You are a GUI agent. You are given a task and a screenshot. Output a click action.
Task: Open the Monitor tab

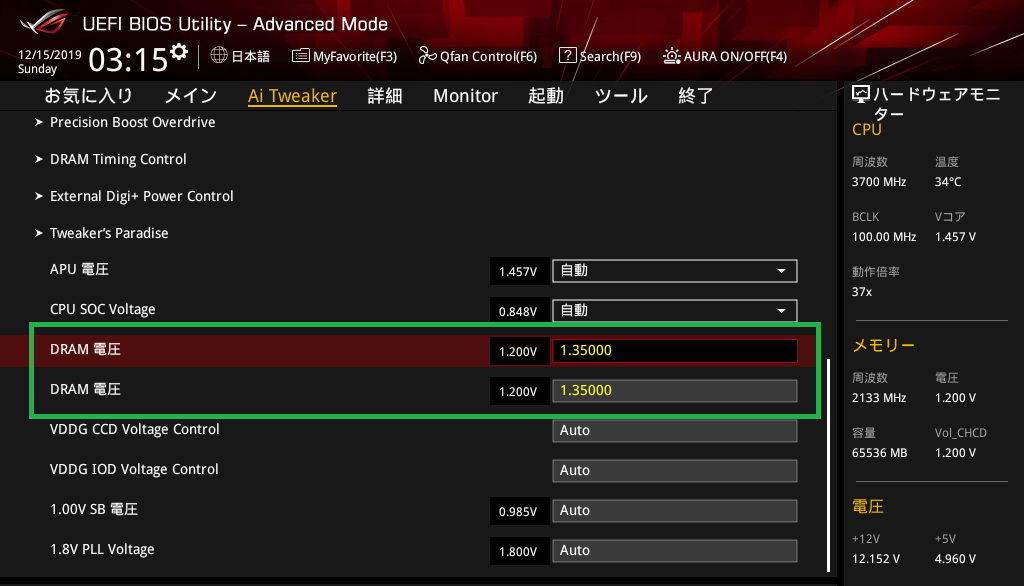(x=466, y=96)
